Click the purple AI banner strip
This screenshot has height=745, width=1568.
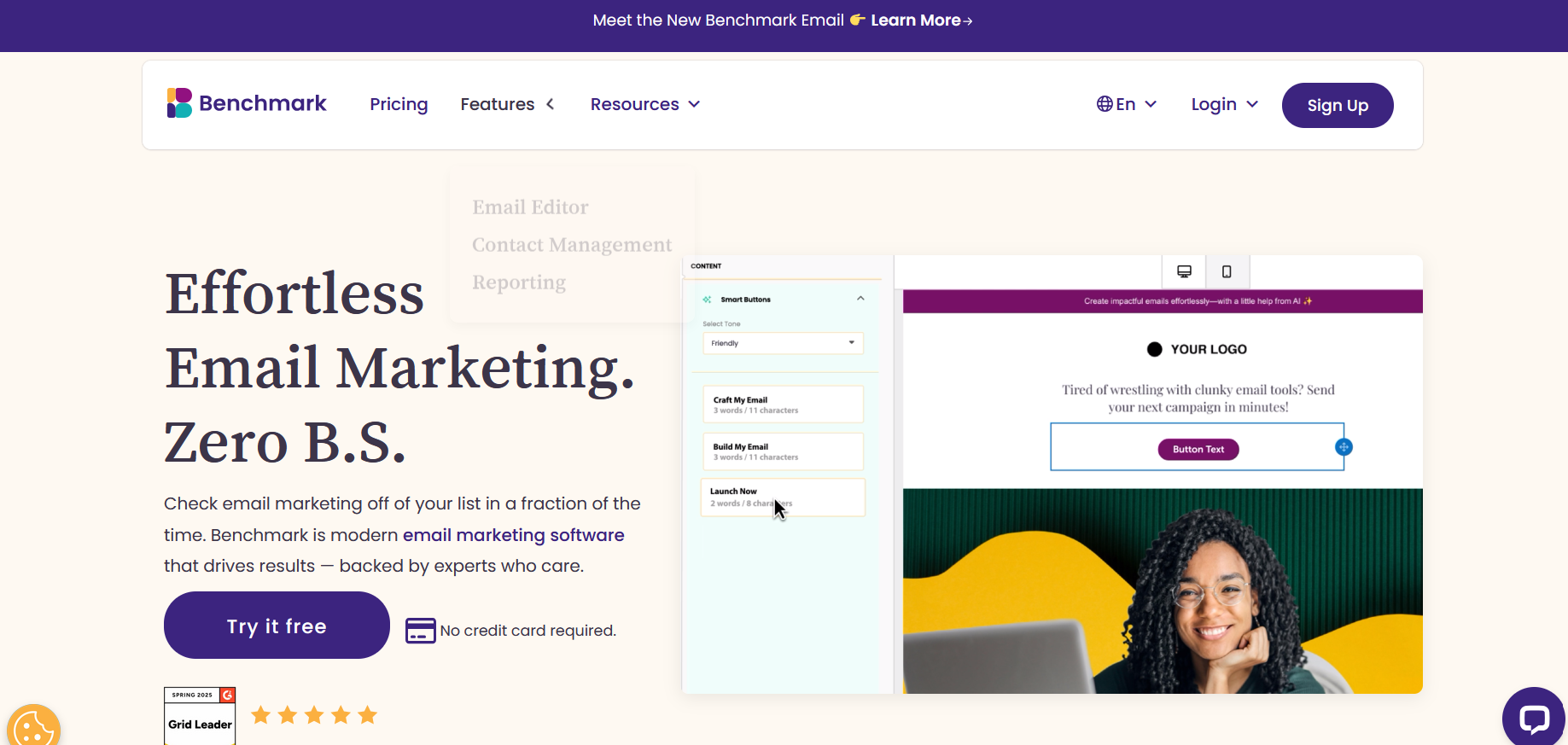click(x=1163, y=301)
